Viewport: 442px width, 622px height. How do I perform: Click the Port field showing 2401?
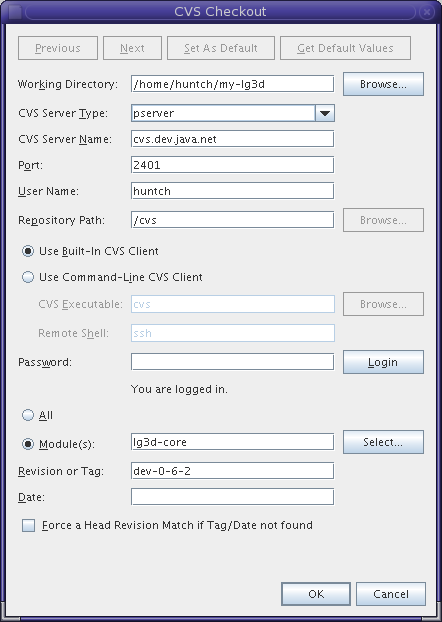233,165
